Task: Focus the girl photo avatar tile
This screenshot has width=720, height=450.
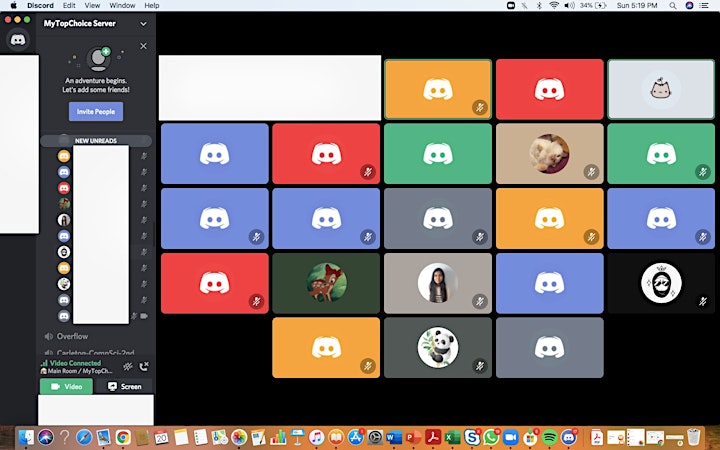Action: (x=438, y=283)
